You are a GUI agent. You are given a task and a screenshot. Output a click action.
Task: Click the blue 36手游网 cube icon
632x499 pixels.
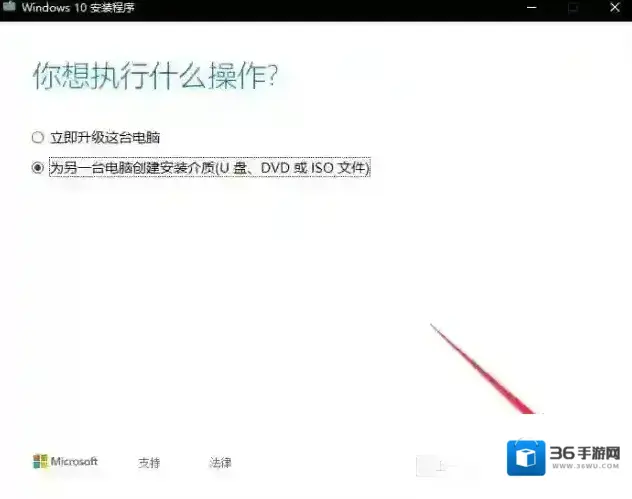pyautogui.click(x=526, y=459)
